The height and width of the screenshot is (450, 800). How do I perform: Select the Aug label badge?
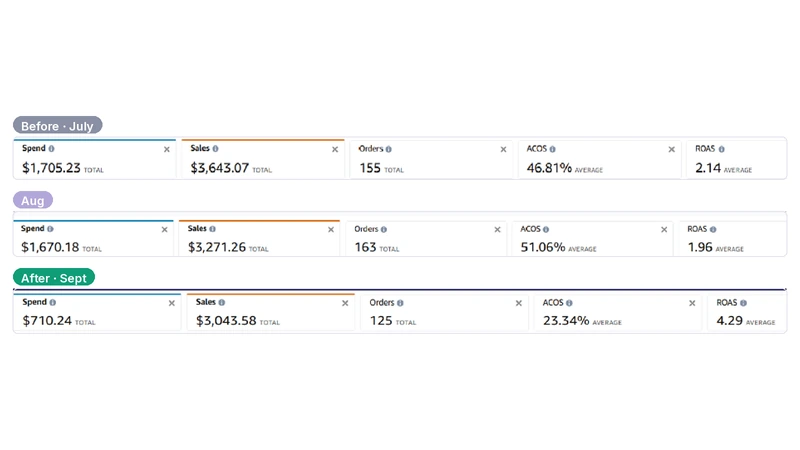click(x=33, y=200)
